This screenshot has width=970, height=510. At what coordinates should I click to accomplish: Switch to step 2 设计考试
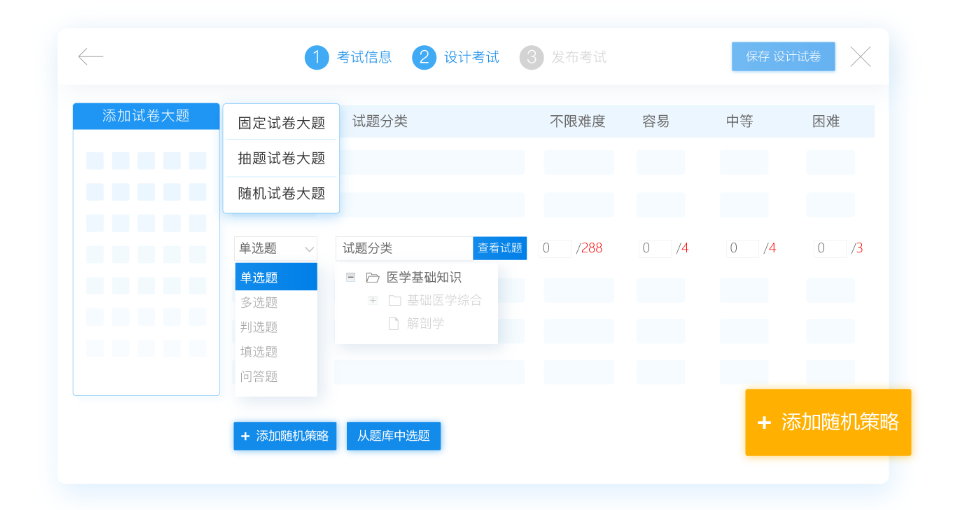[456, 57]
